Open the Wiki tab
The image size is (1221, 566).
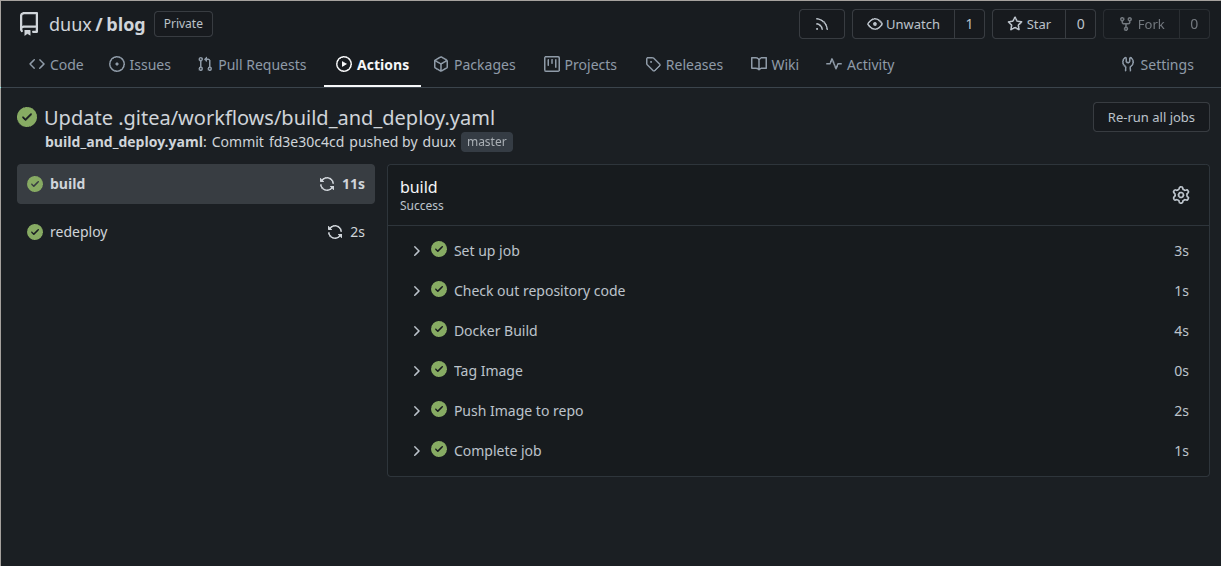pos(775,65)
